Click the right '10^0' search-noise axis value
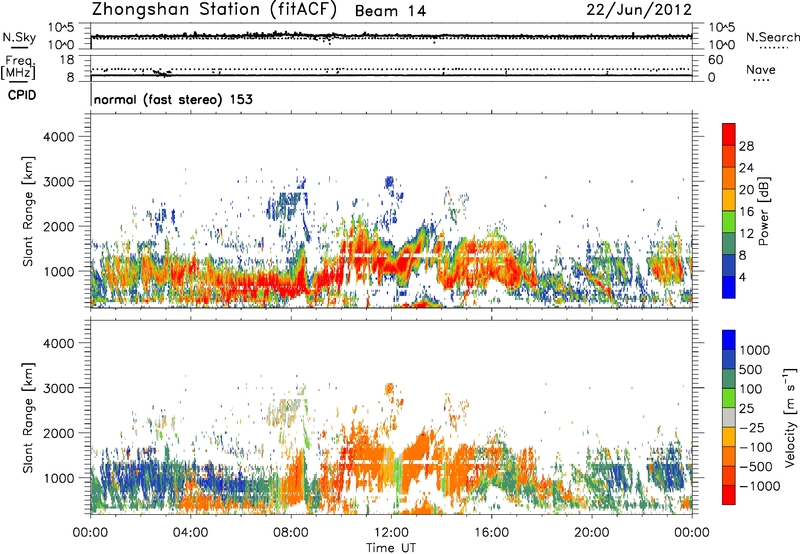The width and height of the screenshot is (800, 554). point(721,45)
